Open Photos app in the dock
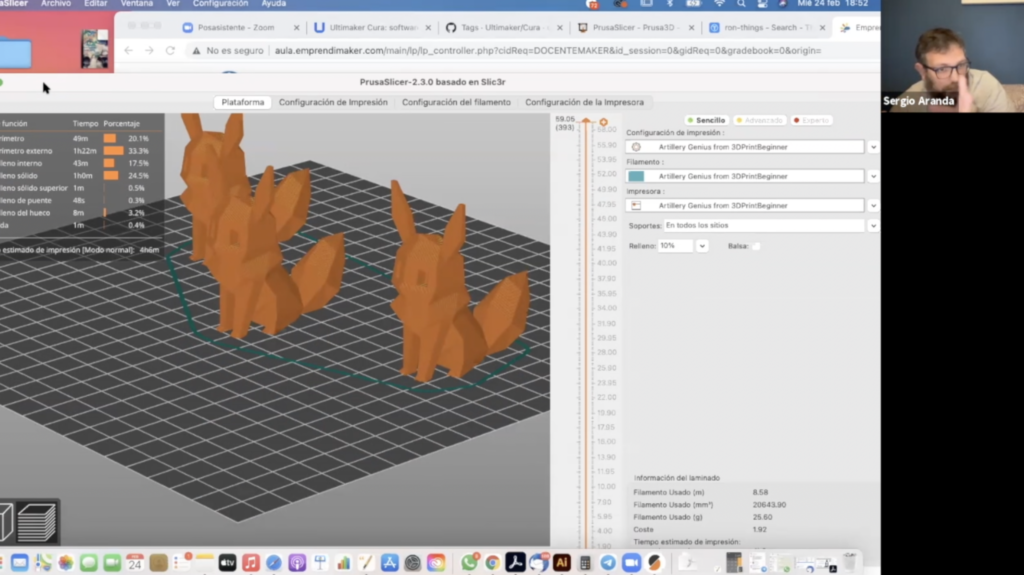The height and width of the screenshot is (575, 1024). pos(65,563)
